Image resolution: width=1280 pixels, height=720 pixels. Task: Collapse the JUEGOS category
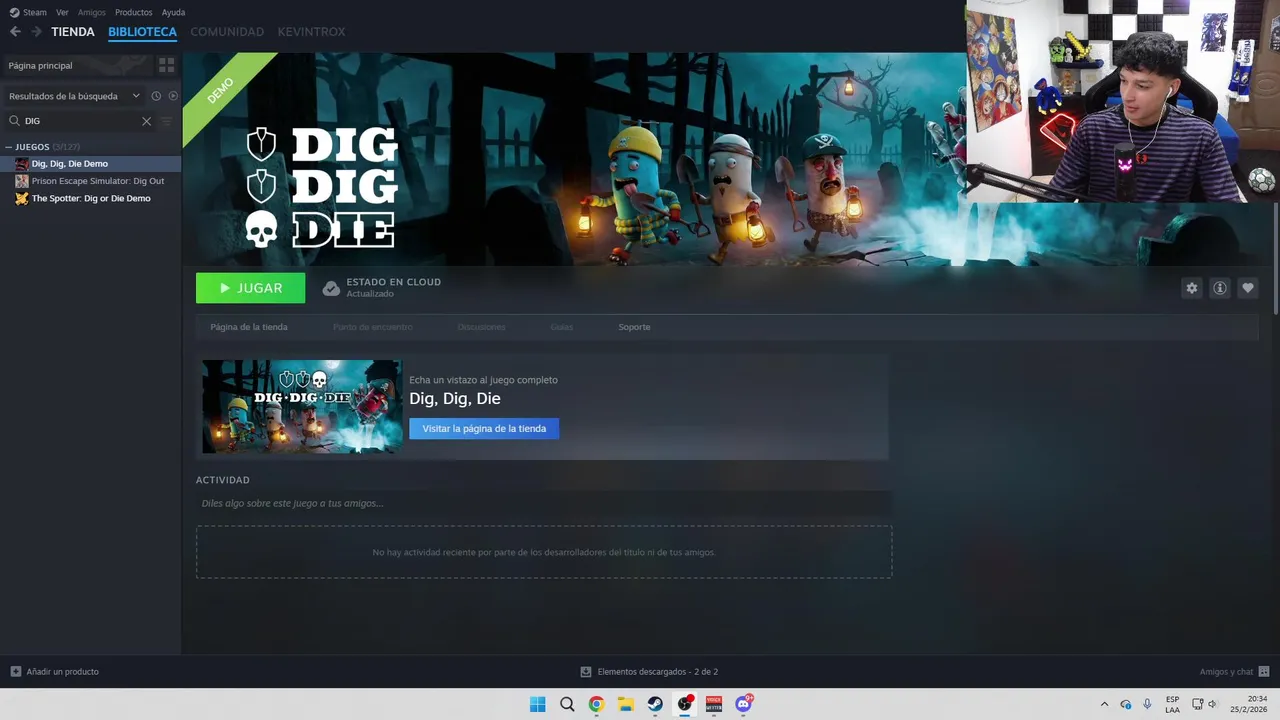click(x=9, y=147)
